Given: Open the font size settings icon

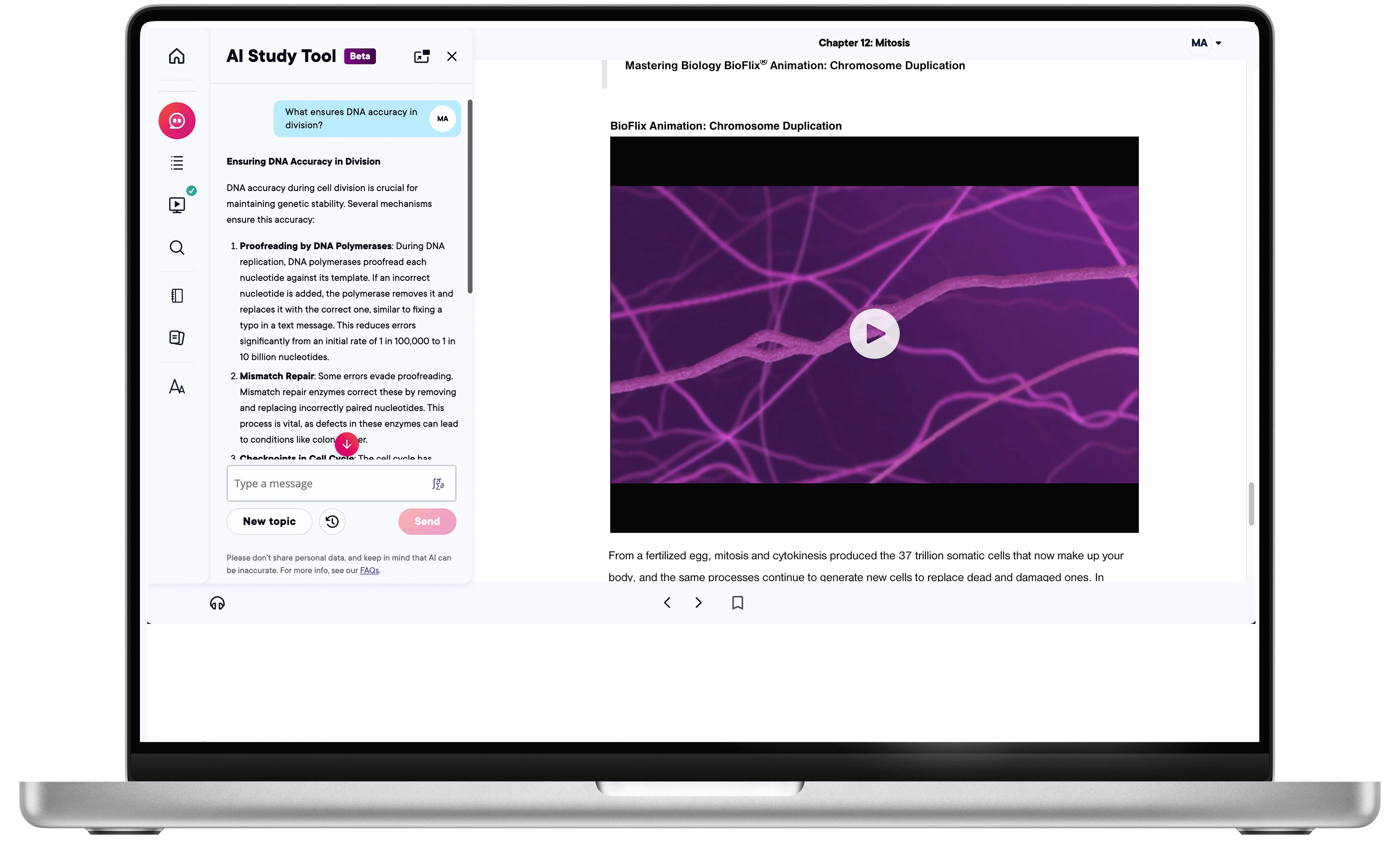Looking at the screenshot, I should 177,387.
